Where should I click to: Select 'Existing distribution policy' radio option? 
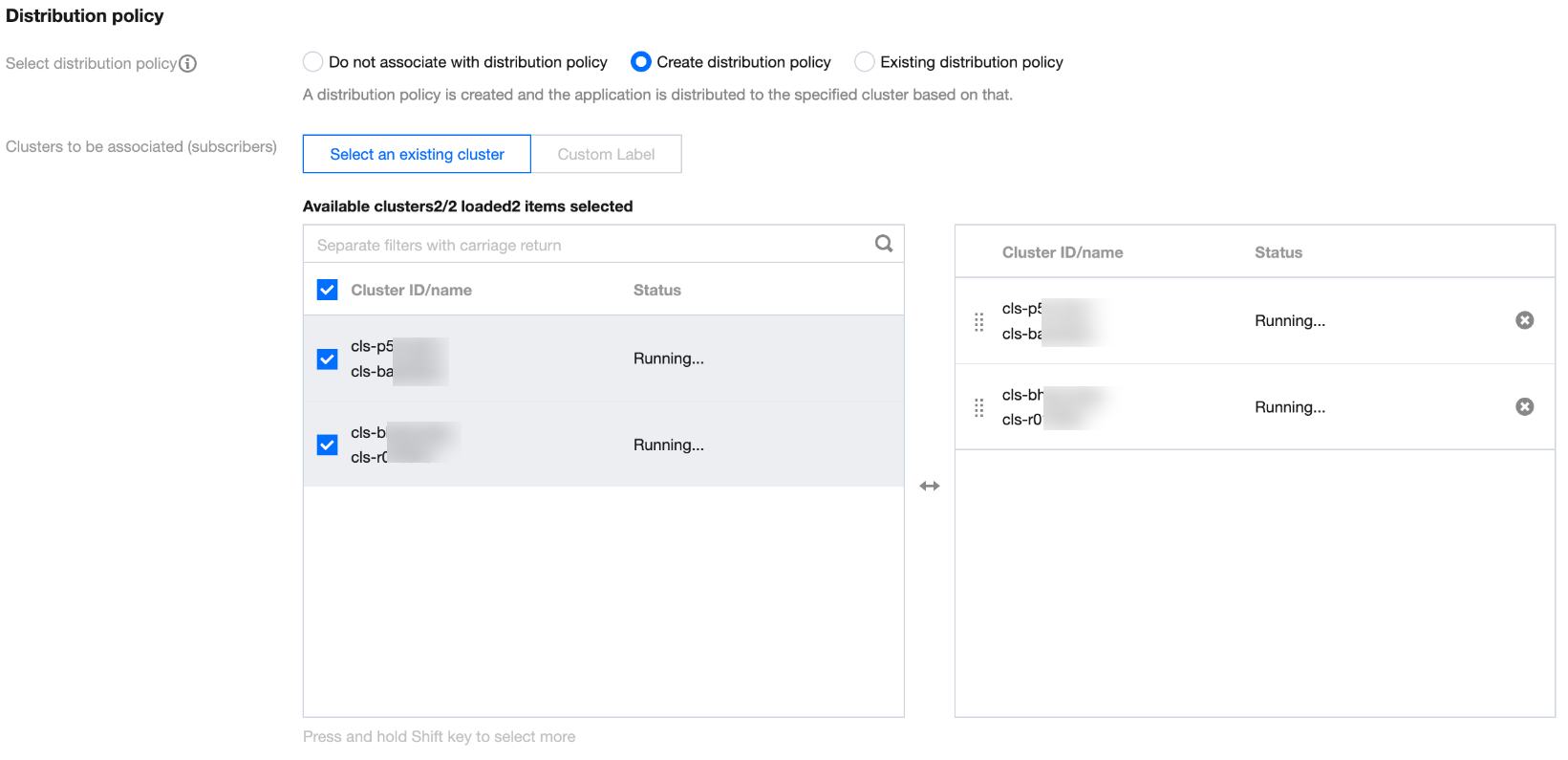865,62
